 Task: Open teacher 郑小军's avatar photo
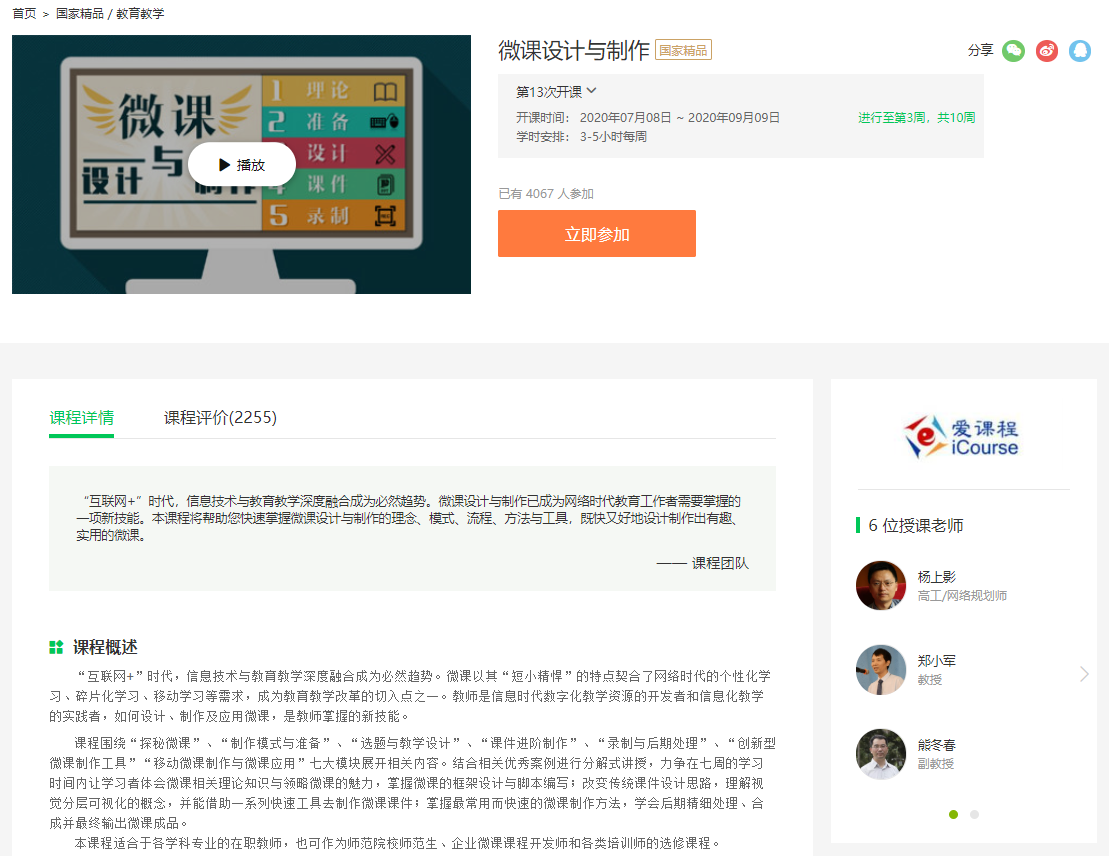(881, 669)
